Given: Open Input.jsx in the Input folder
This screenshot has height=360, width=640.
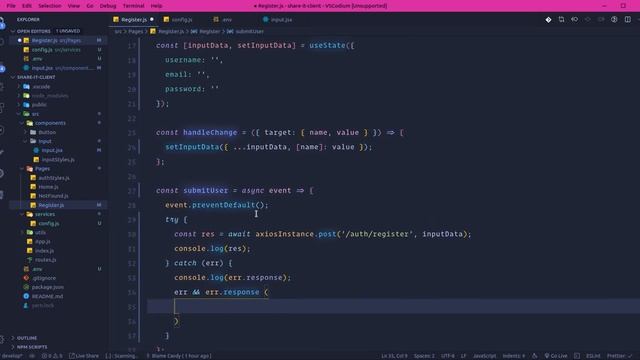Looking at the screenshot, I should pyautogui.click(x=52, y=150).
